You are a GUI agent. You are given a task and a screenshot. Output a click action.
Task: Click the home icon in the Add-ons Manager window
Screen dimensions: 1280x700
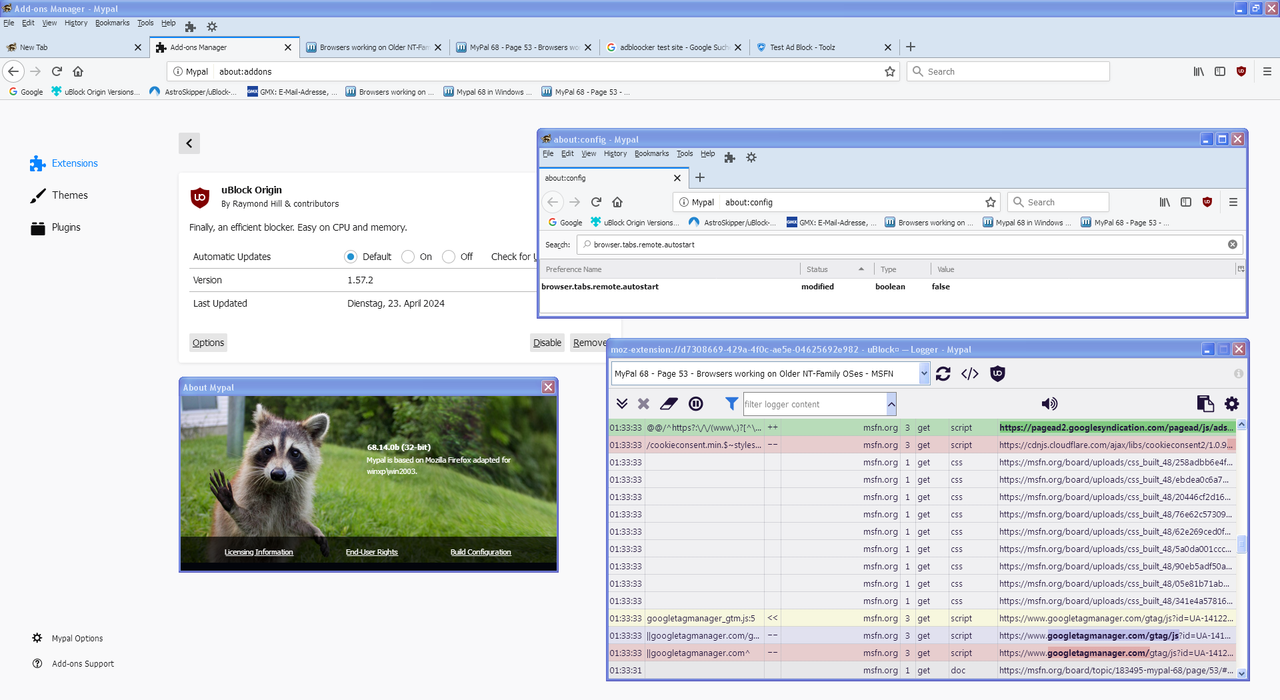click(x=78, y=71)
